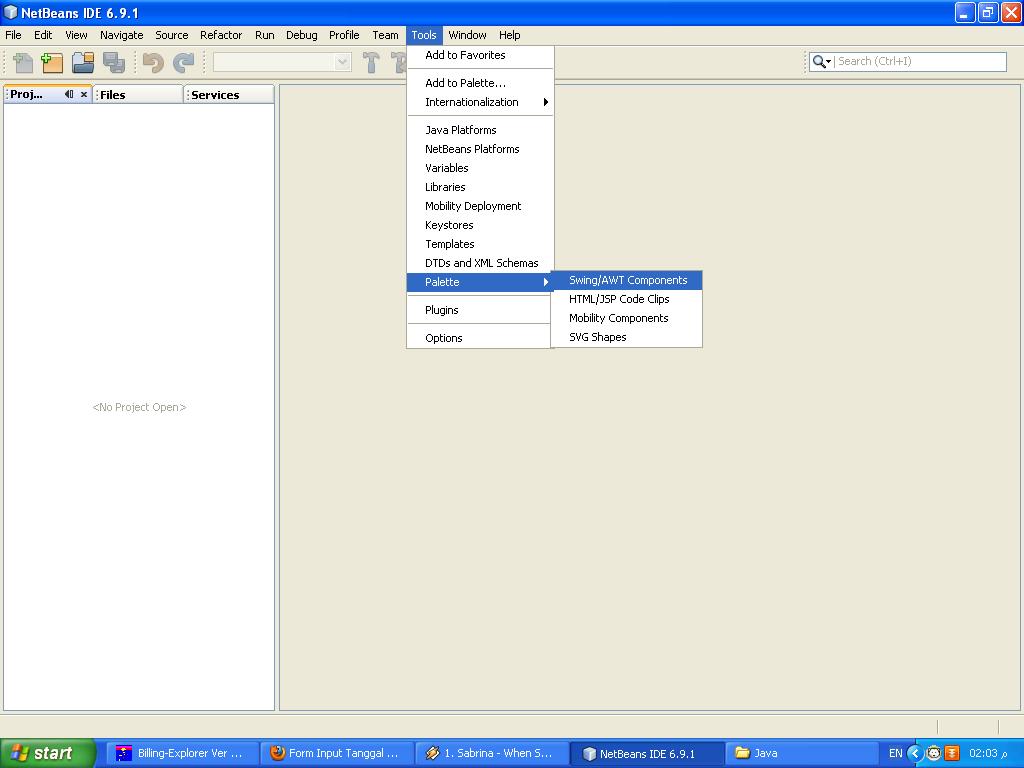Switch to Form Input Tanggal Firefox window
The height and width of the screenshot is (768, 1024).
(337, 753)
